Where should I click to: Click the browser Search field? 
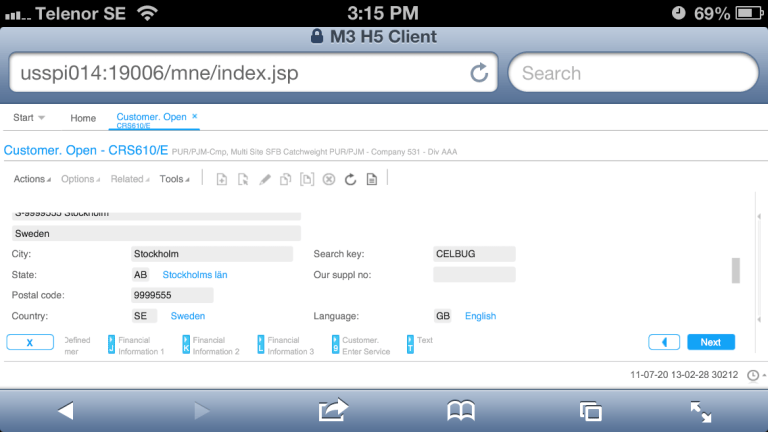click(633, 73)
